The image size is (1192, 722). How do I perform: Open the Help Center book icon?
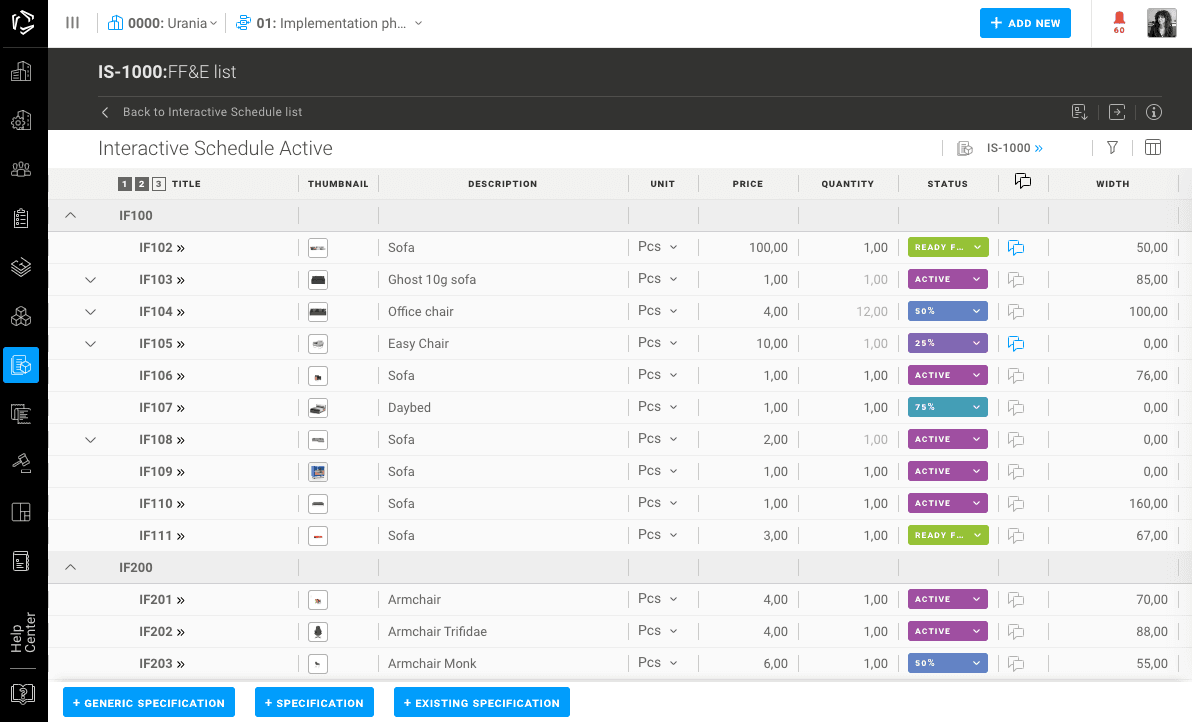coord(22,693)
